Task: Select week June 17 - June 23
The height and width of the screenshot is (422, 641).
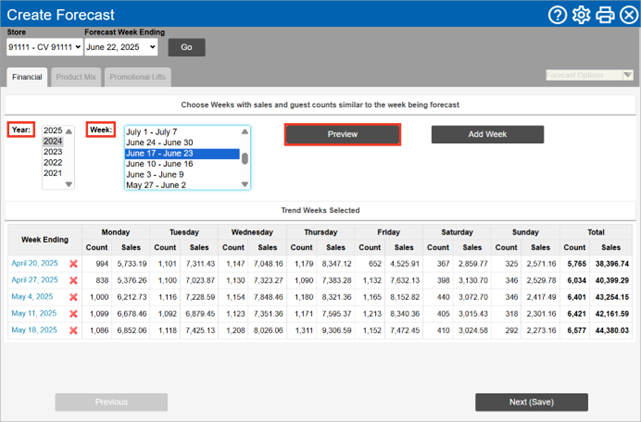Action: (x=182, y=153)
